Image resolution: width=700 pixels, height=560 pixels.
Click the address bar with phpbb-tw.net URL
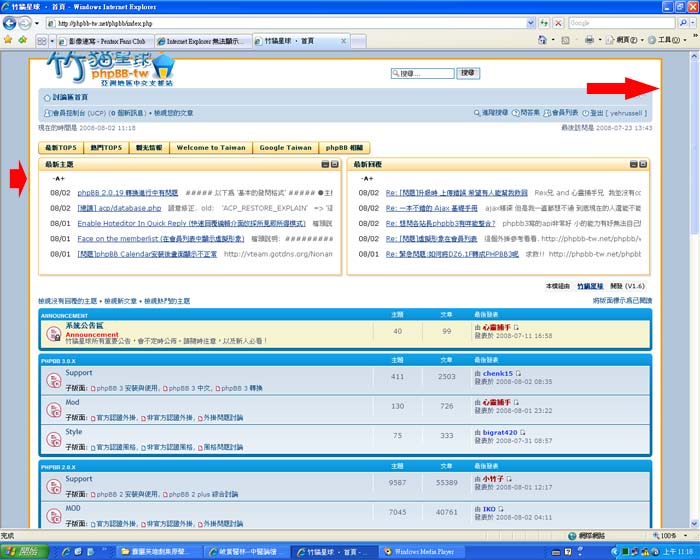(x=286, y=23)
